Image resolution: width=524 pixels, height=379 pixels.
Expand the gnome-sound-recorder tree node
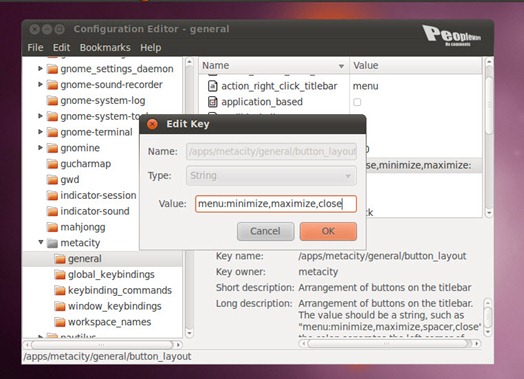[x=40, y=84]
